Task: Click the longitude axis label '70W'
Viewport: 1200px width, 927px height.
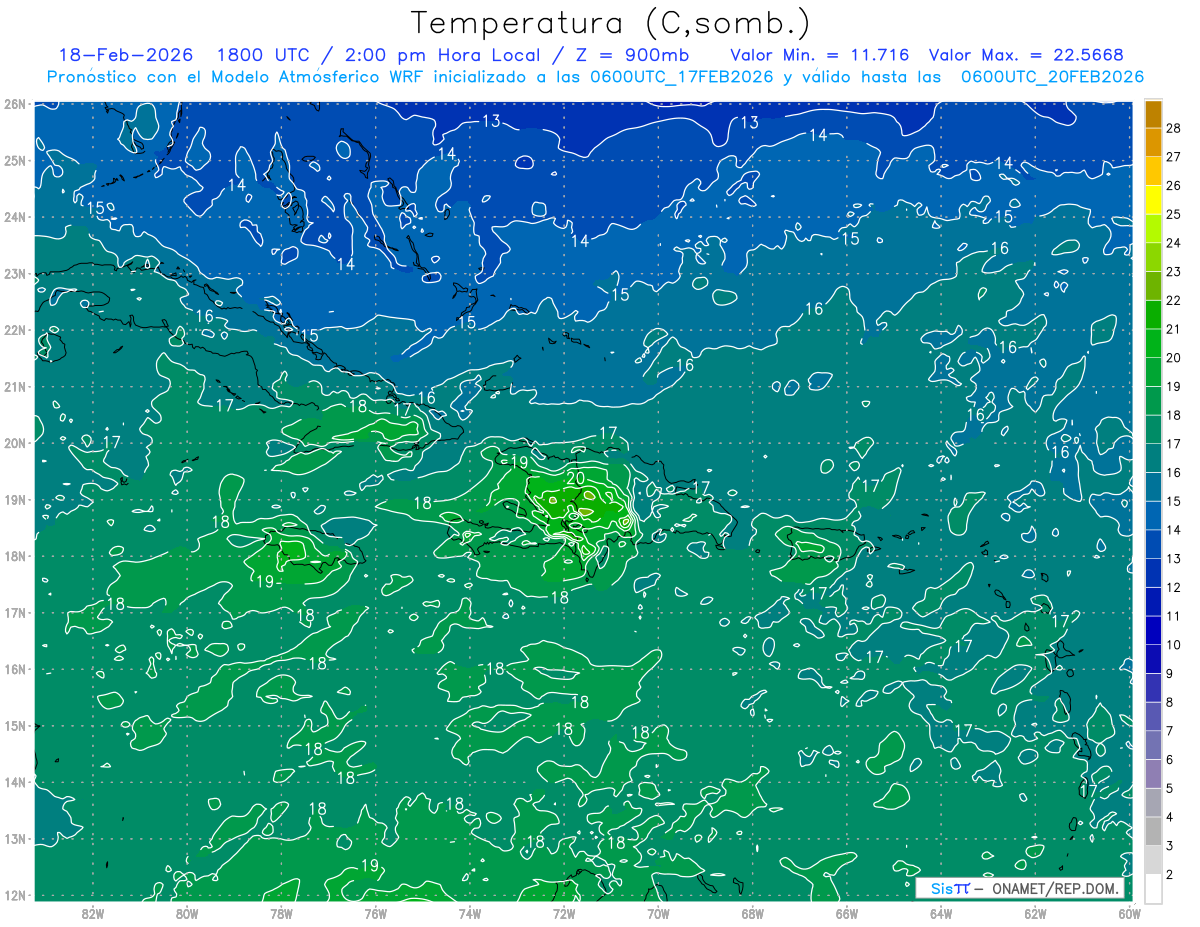Action: [658, 913]
